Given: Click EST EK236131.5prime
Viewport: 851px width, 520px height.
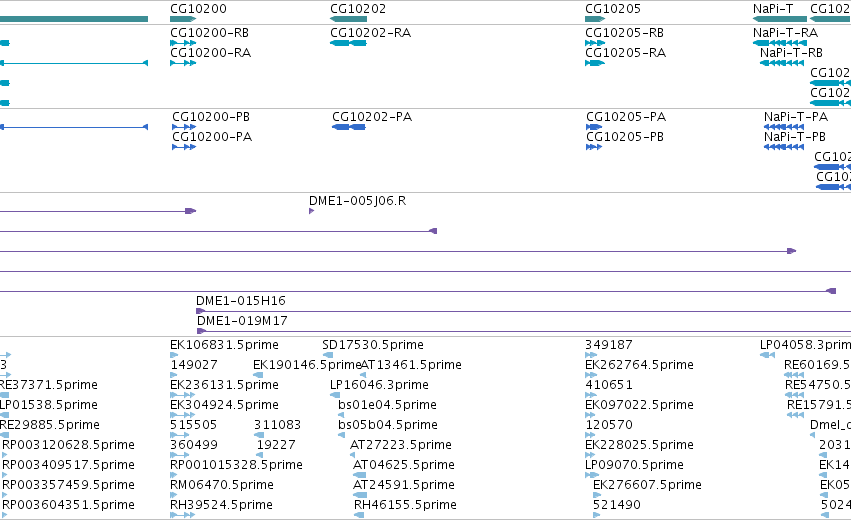Looking at the screenshot, I should click(224, 385).
